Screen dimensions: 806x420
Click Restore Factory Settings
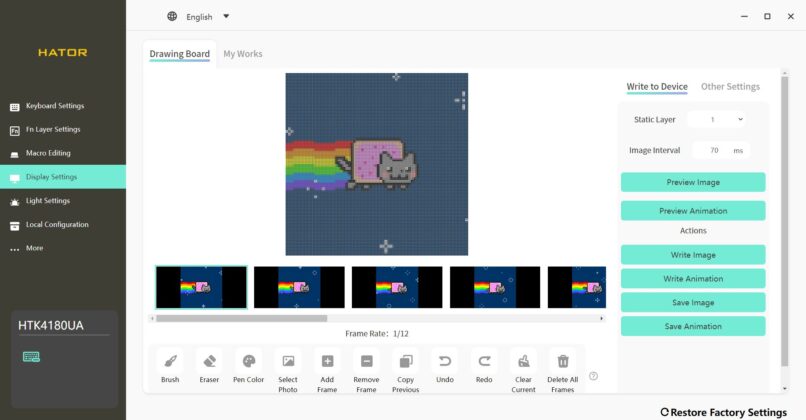[x=723, y=412]
